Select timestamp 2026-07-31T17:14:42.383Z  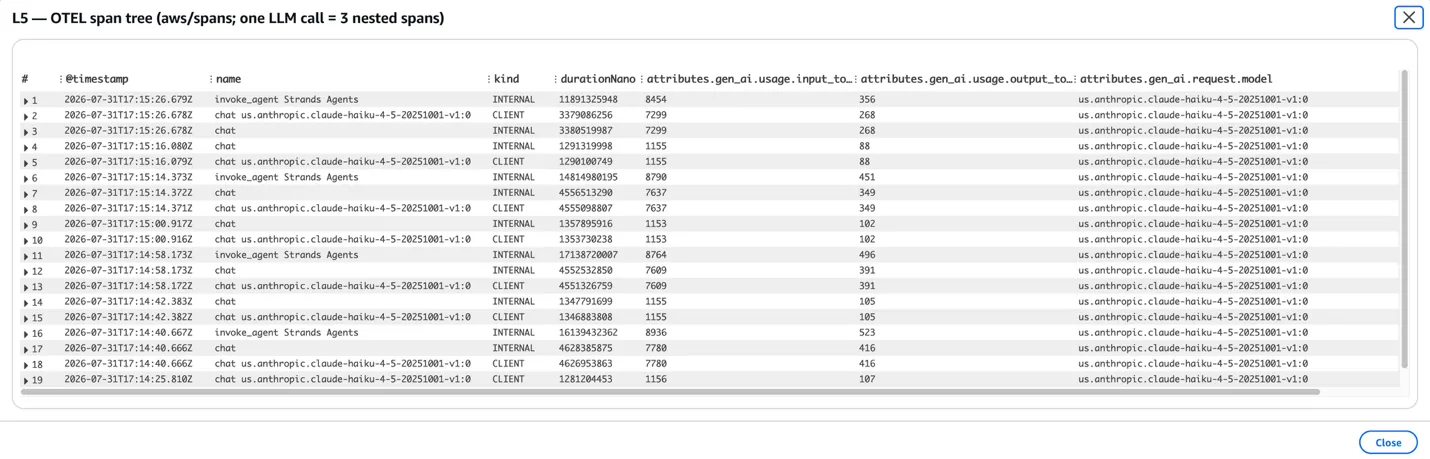click(x=128, y=301)
